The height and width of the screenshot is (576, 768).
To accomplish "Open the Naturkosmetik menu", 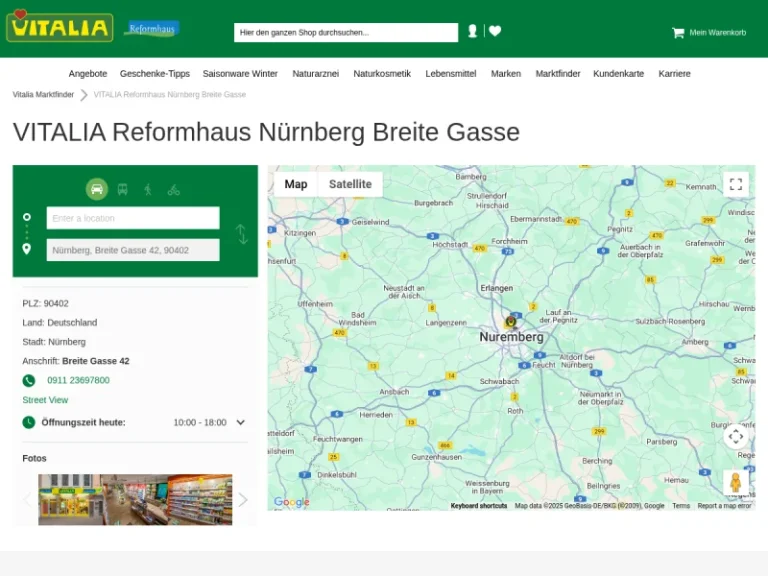I will pyautogui.click(x=382, y=74).
